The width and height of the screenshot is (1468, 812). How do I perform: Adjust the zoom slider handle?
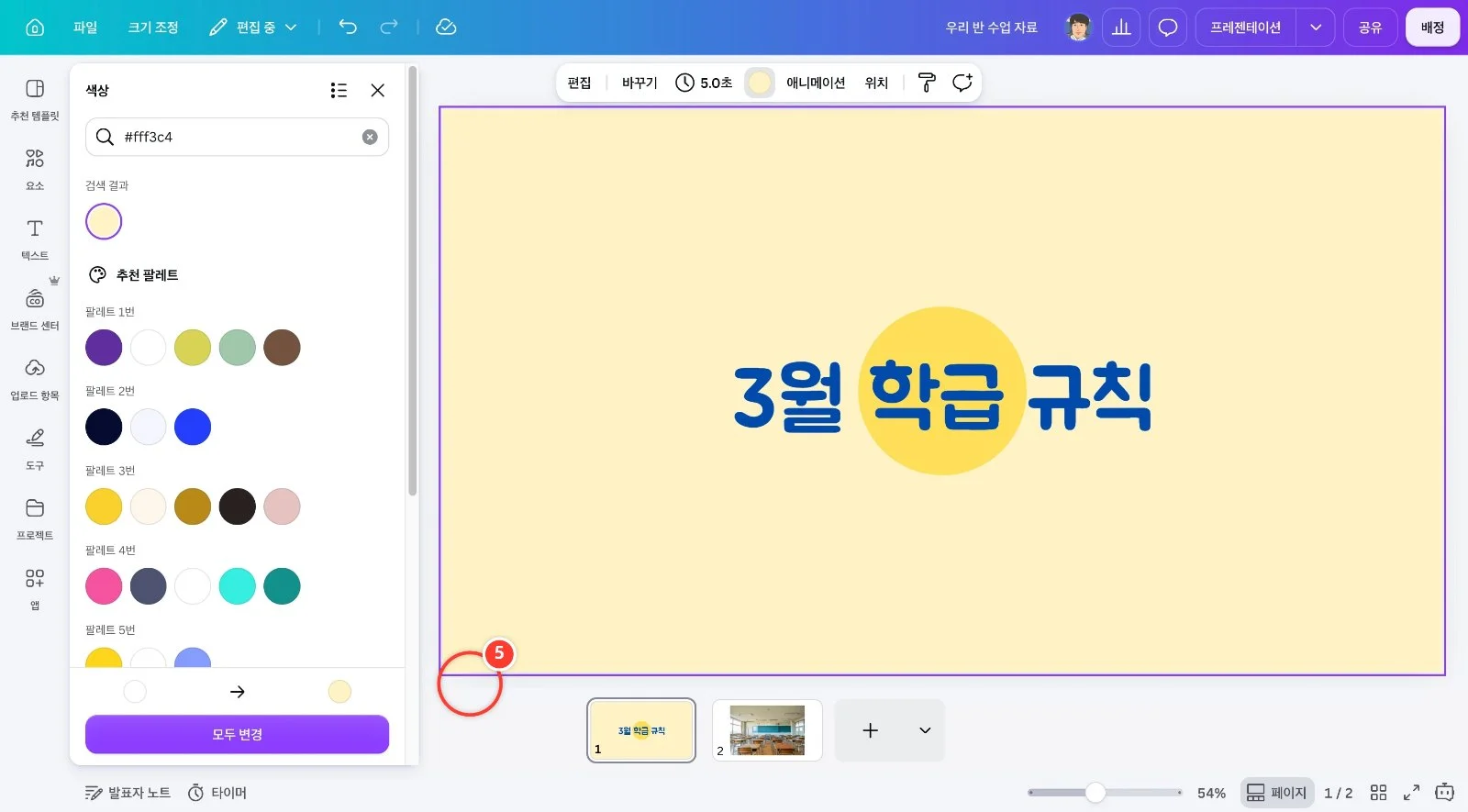(x=1095, y=793)
